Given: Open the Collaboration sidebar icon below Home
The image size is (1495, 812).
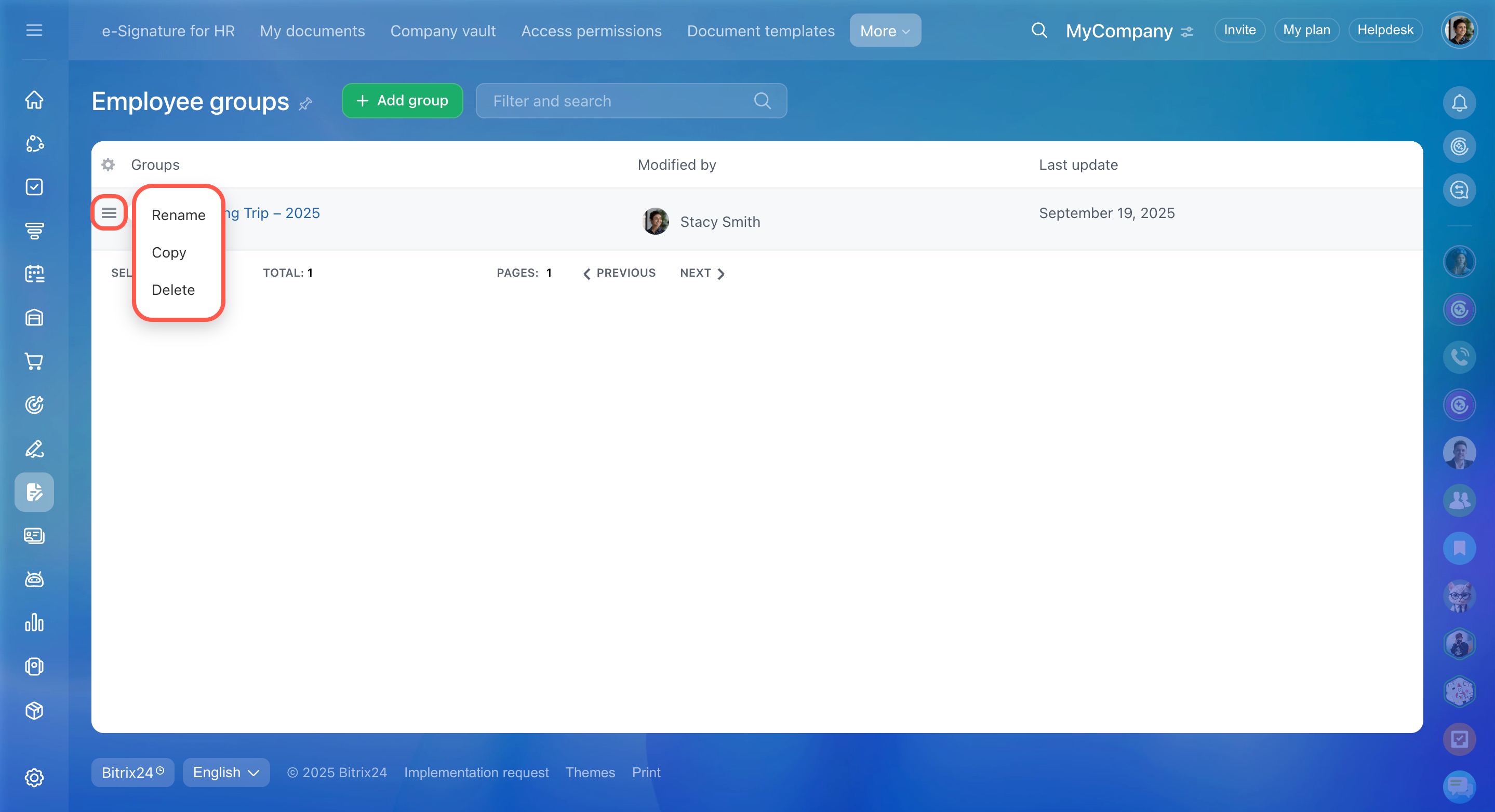Looking at the screenshot, I should tap(34, 143).
